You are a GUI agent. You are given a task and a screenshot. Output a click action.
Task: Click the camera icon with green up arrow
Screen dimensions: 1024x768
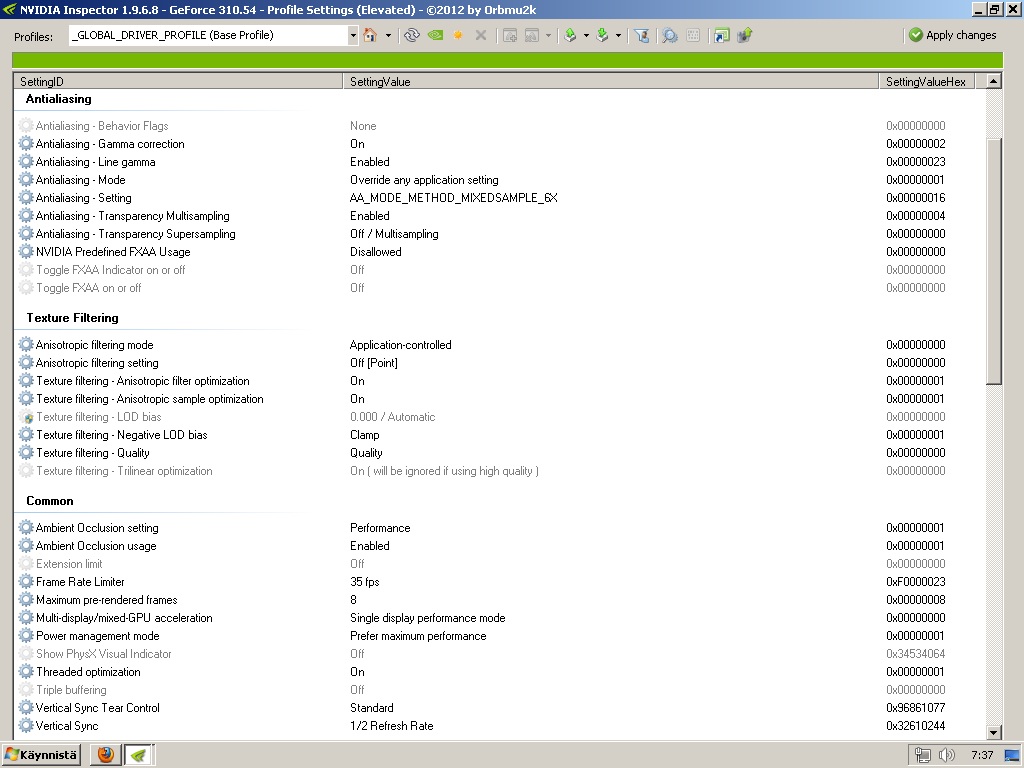pyautogui.click(x=744, y=35)
